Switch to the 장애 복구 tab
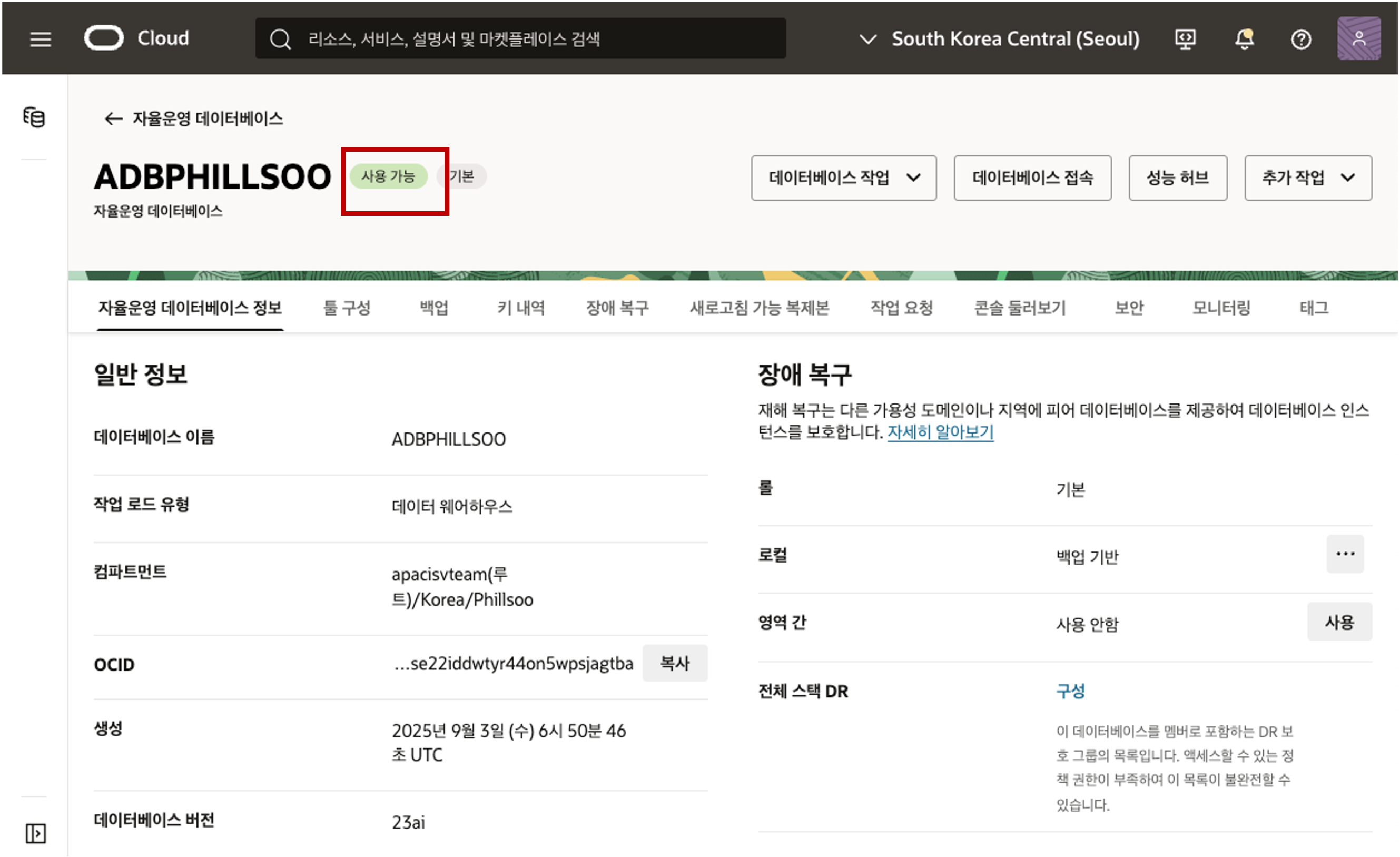 pyautogui.click(x=617, y=308)
